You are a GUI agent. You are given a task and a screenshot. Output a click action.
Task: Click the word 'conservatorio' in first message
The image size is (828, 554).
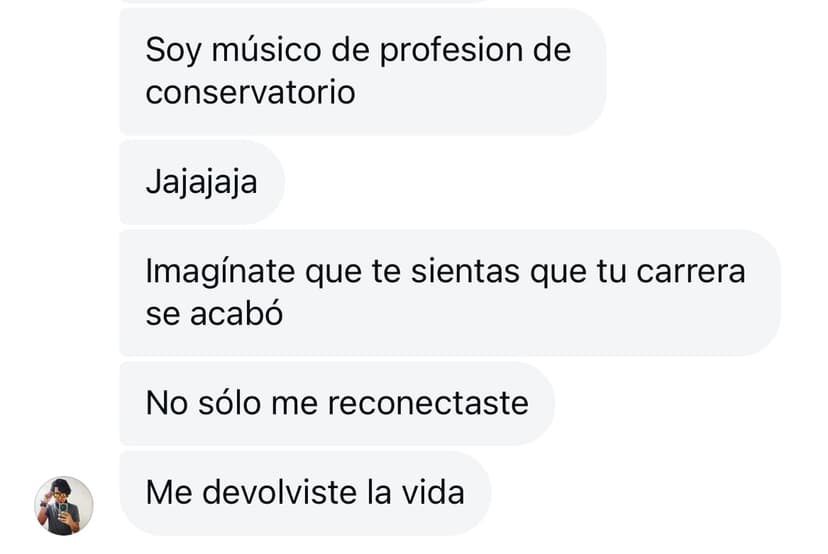250,92
